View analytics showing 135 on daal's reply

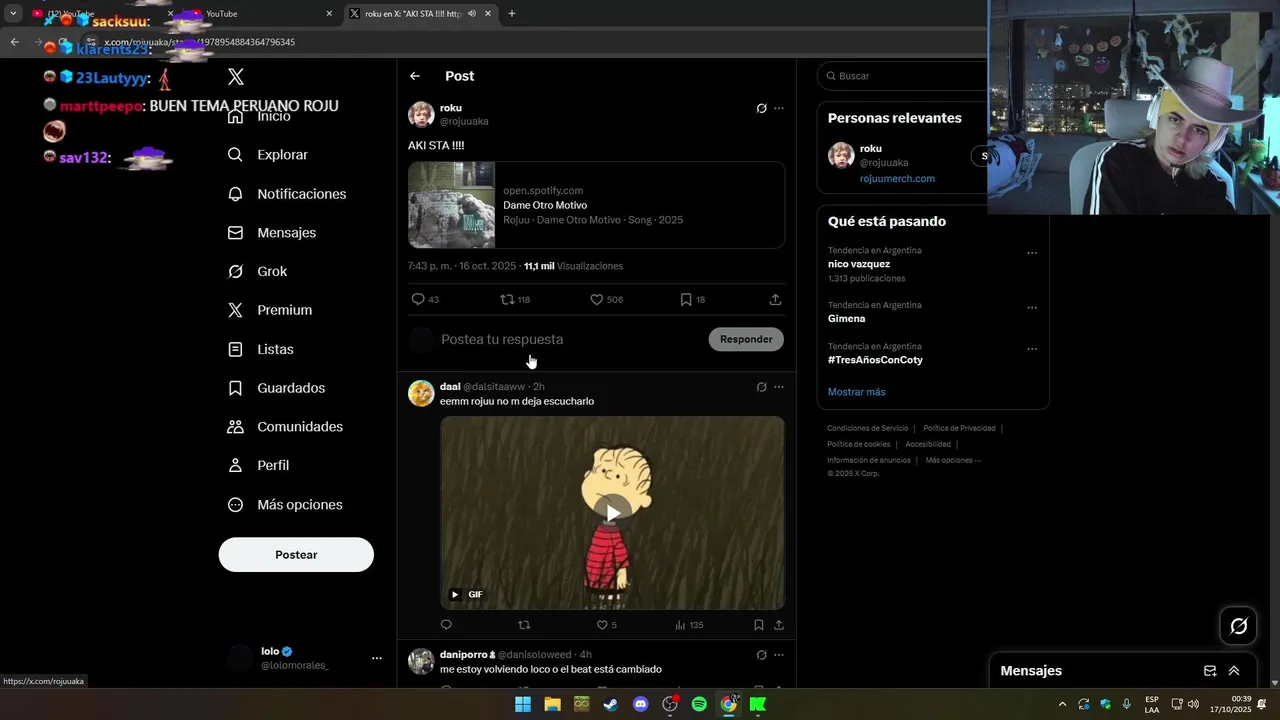pos(689,625)
